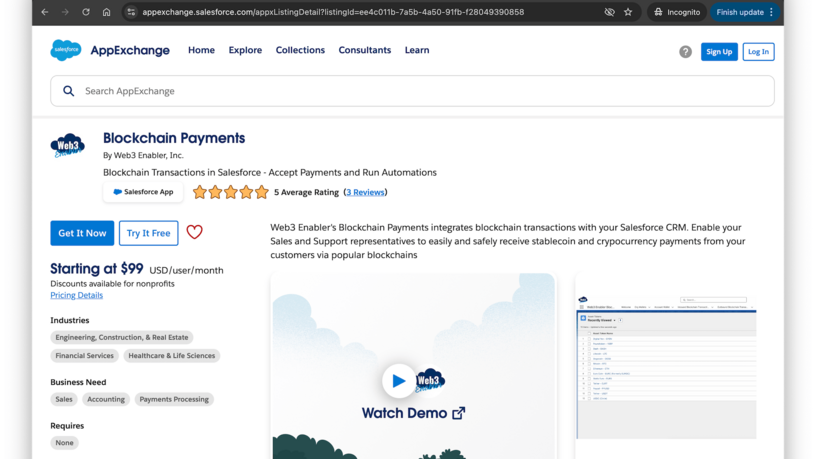Click the Web3 Enabler listing logo

point(68,145)
